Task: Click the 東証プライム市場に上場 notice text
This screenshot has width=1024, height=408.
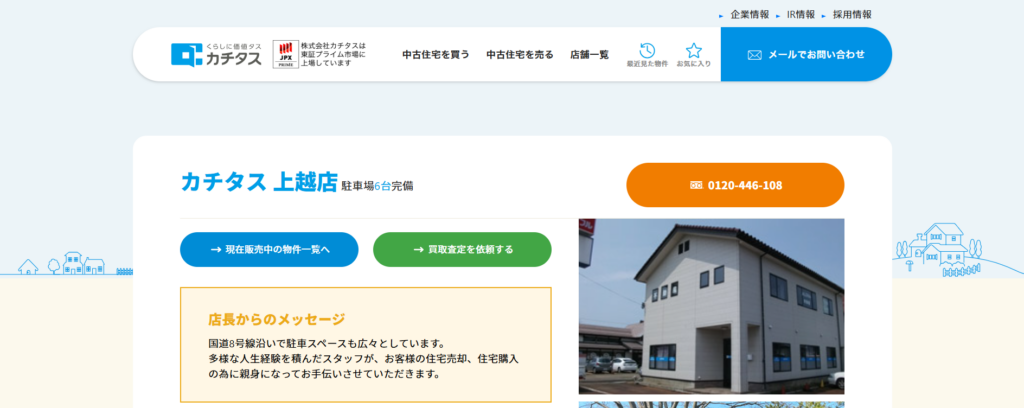Action: 333,55
